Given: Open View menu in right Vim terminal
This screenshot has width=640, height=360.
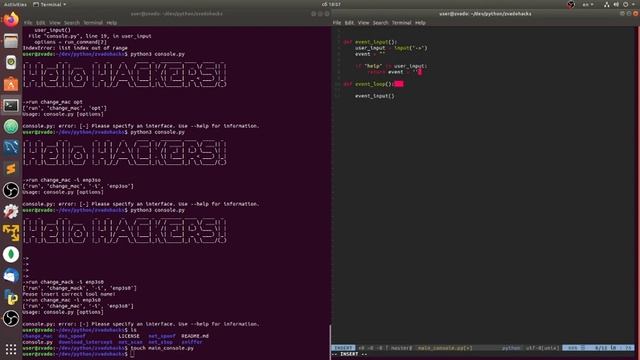Looking at the screenshot, I should point(363,23).
